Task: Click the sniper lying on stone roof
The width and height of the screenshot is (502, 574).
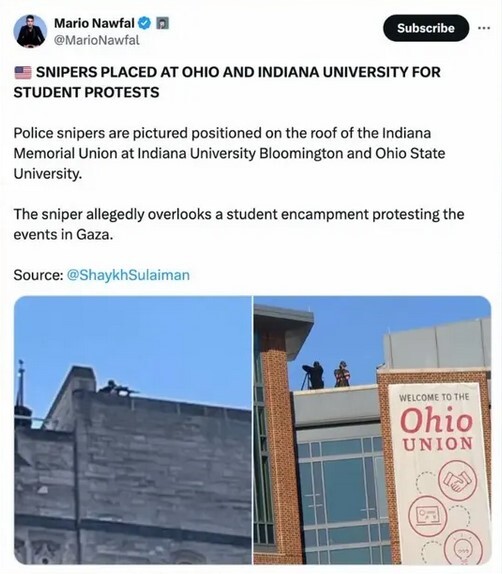Action: click(x=117, y=388)
